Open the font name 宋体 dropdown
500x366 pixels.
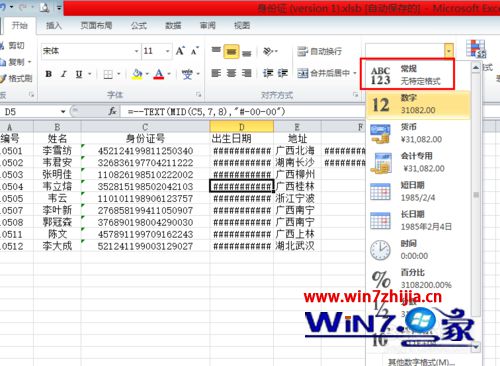pyautogui.click(x=136, y=51)
